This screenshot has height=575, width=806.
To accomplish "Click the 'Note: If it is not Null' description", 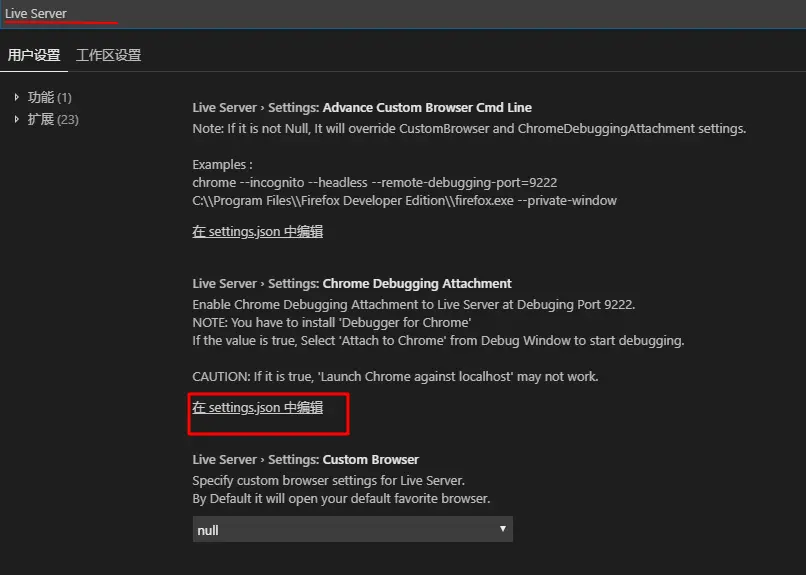I will [x=469, y=128].
